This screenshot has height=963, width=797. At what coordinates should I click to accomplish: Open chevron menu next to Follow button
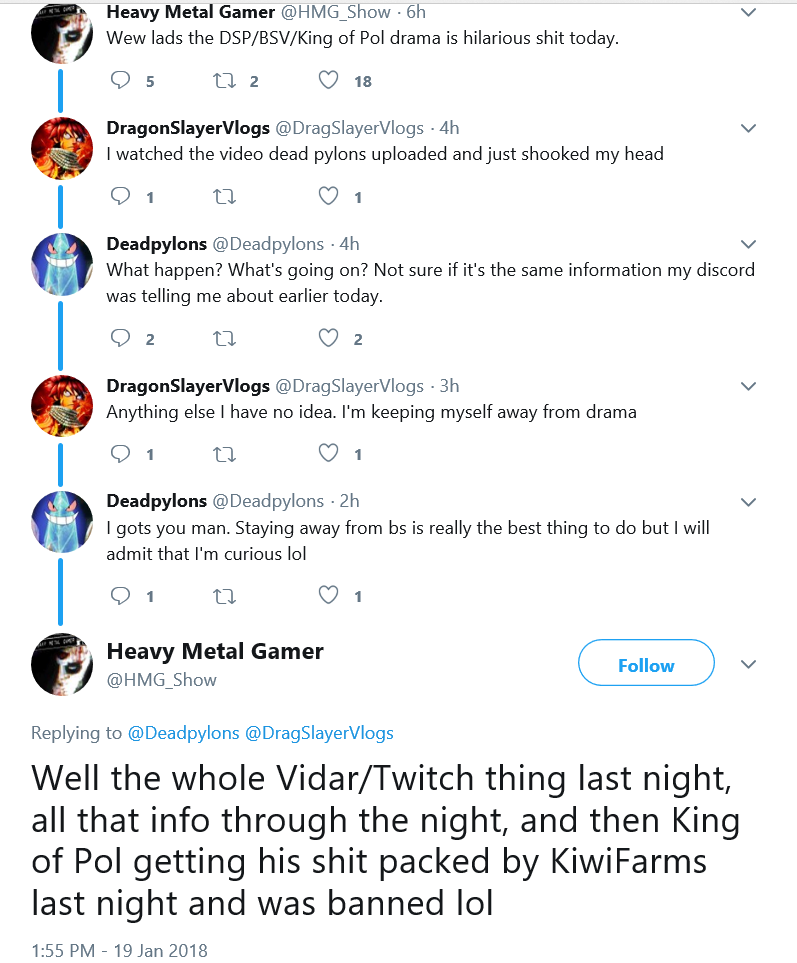click(x=748, y=665)
